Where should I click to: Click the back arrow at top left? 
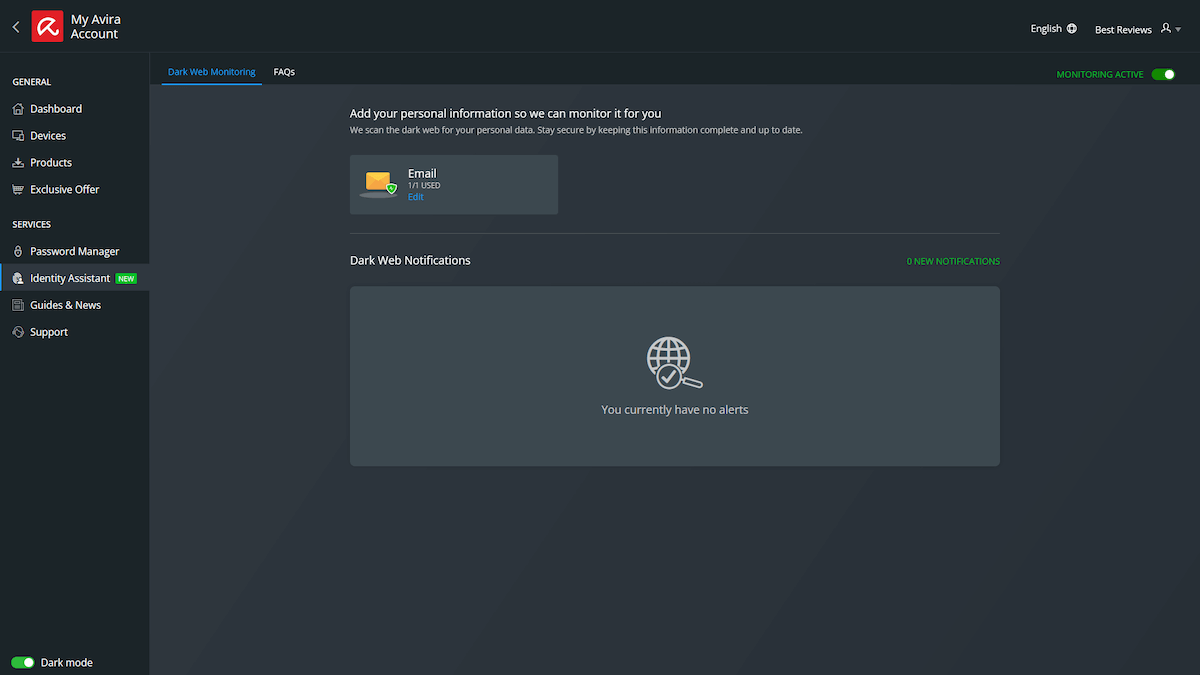[x=15, y=26]
